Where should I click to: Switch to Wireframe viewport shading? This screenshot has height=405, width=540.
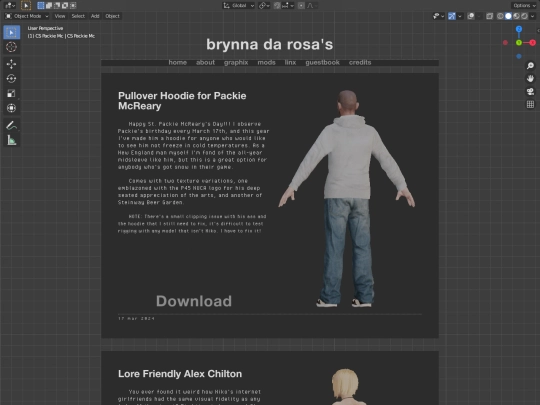[x=500, y=16]
